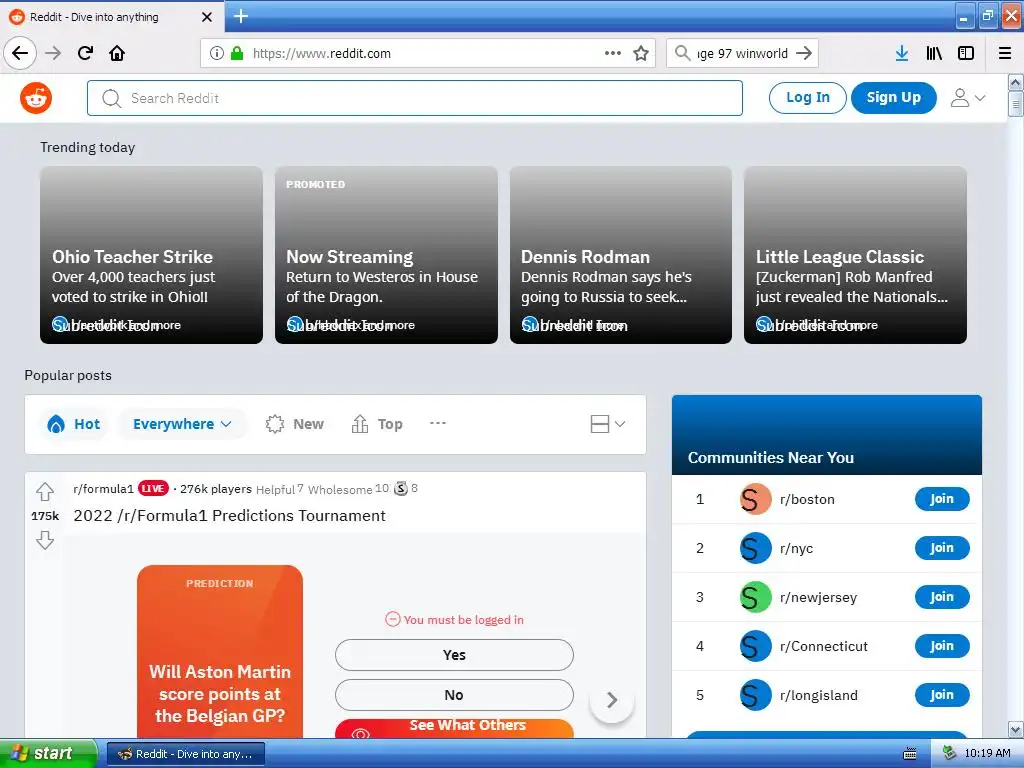Click the page scrollbar down arrow
Viewport: 1024px width, 768px height.
click(1016, 729)
